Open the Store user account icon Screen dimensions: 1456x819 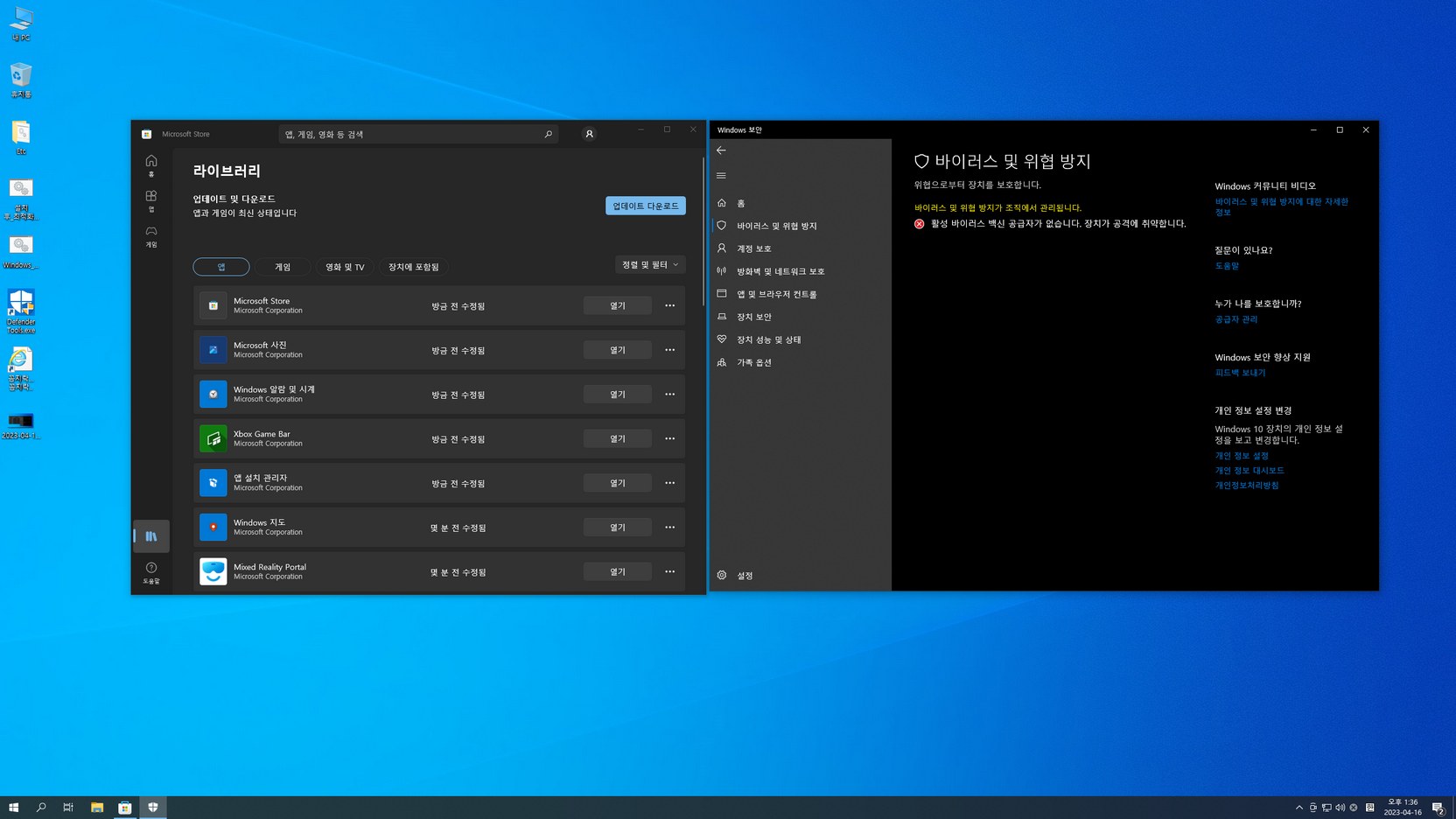tap(589, 134)
